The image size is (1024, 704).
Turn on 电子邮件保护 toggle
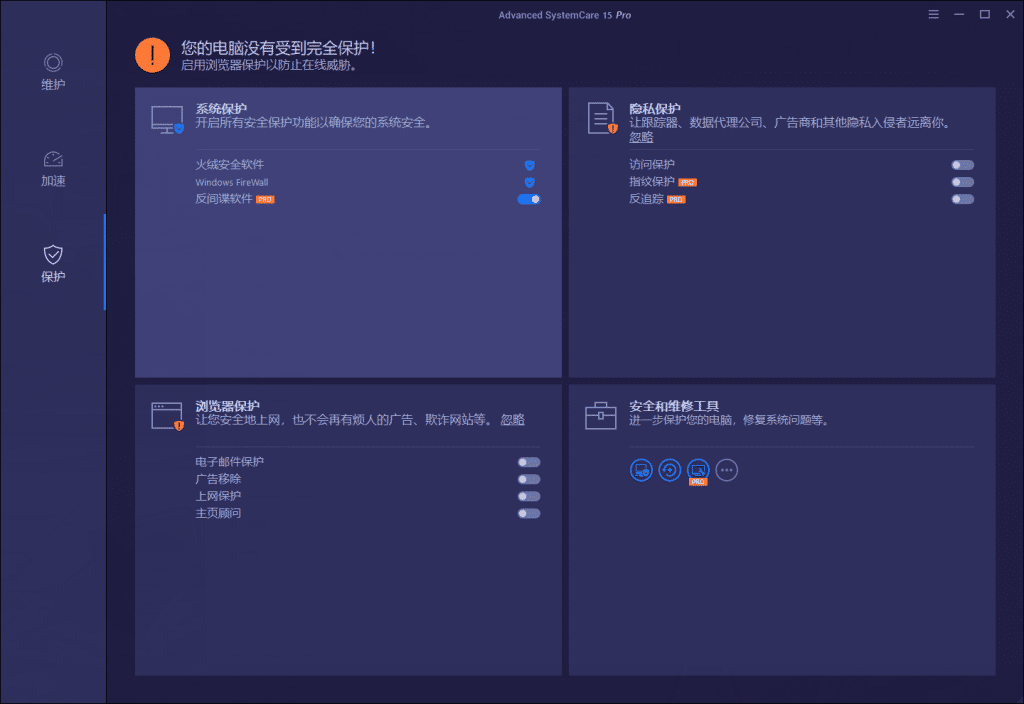point(529,462)
